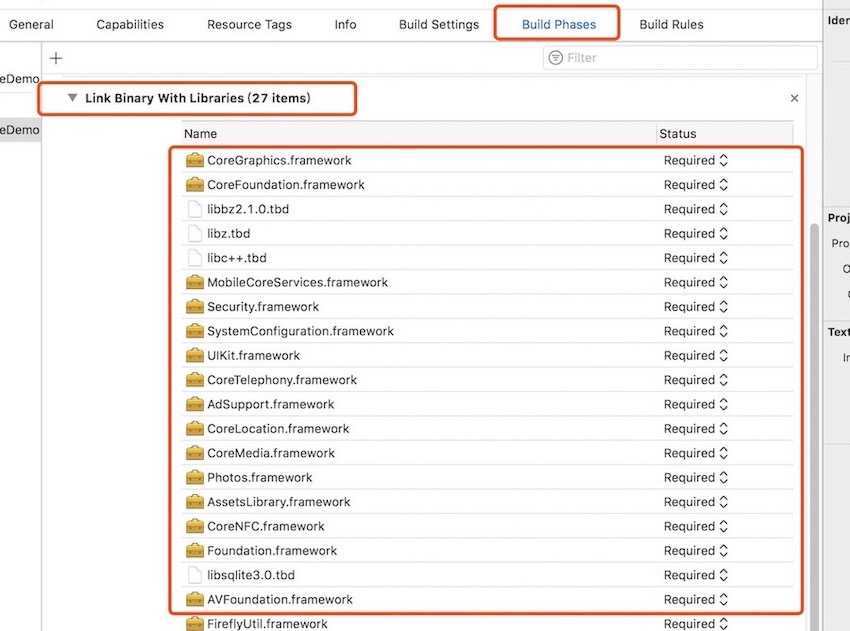Screen dimensions: 850x631
Task: Click the libsqlite3.0.tbd document icon
Action: (195, 575)
